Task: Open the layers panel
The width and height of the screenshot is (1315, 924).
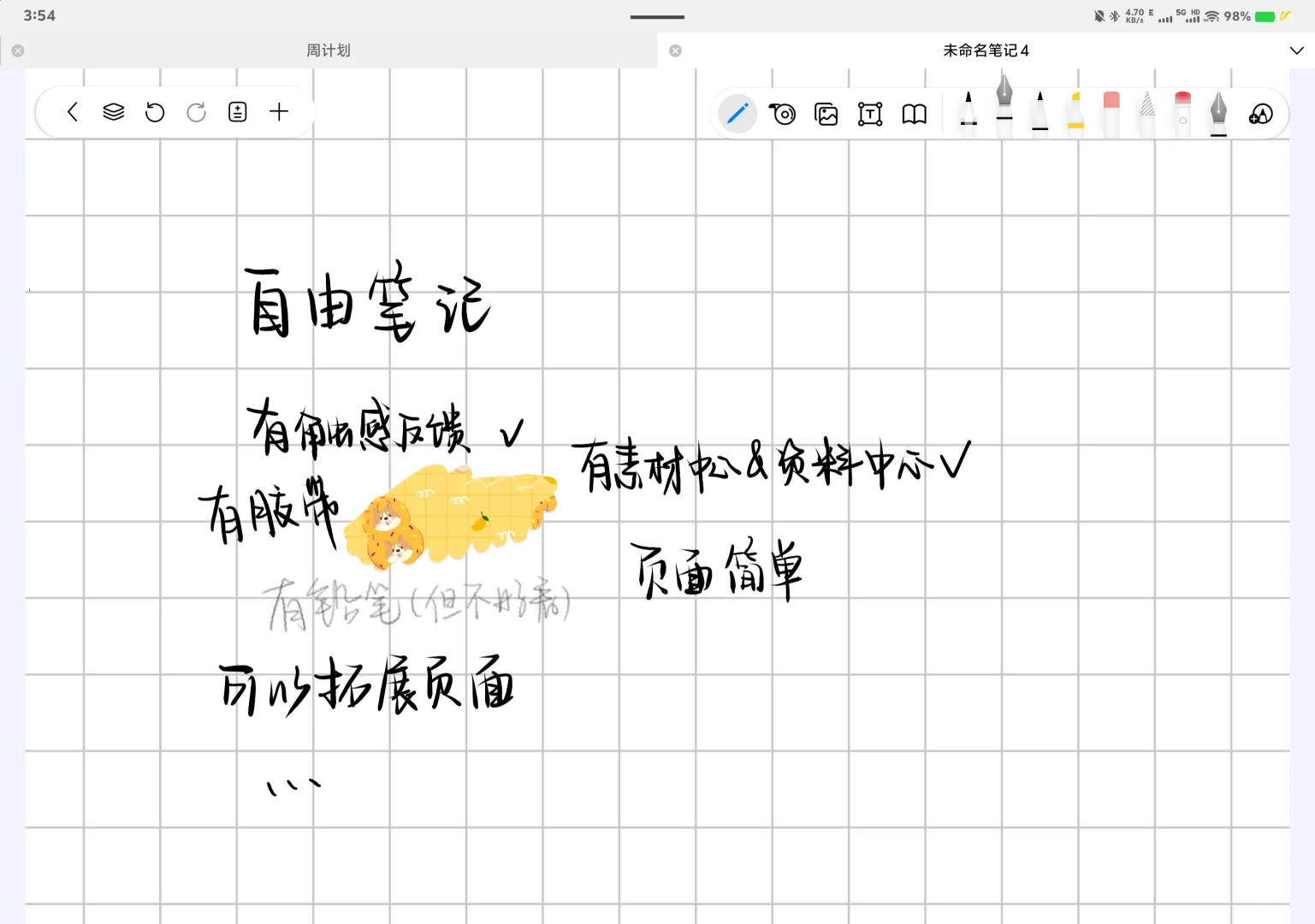Action: [x=112, y=112]
